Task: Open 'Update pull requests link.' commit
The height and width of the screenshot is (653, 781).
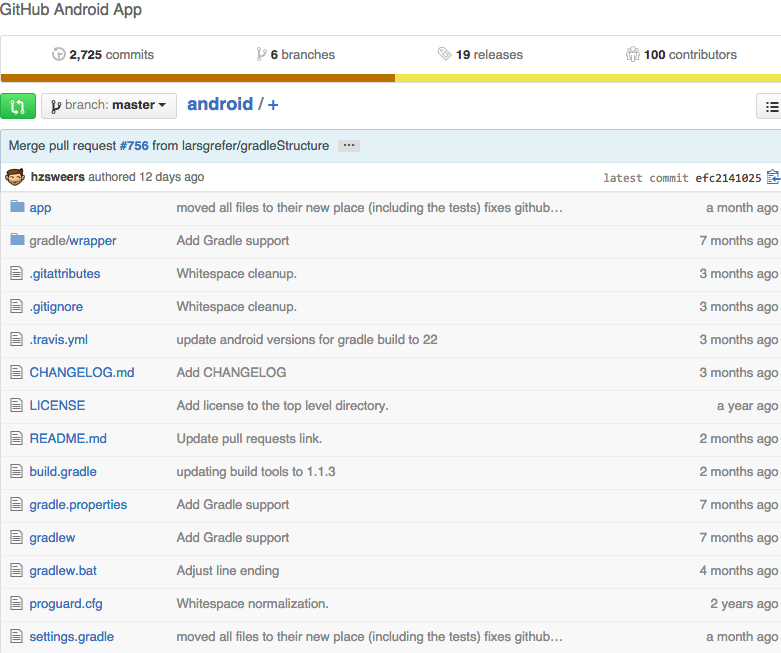Action: pyautogui.click(x=250, y=438)
